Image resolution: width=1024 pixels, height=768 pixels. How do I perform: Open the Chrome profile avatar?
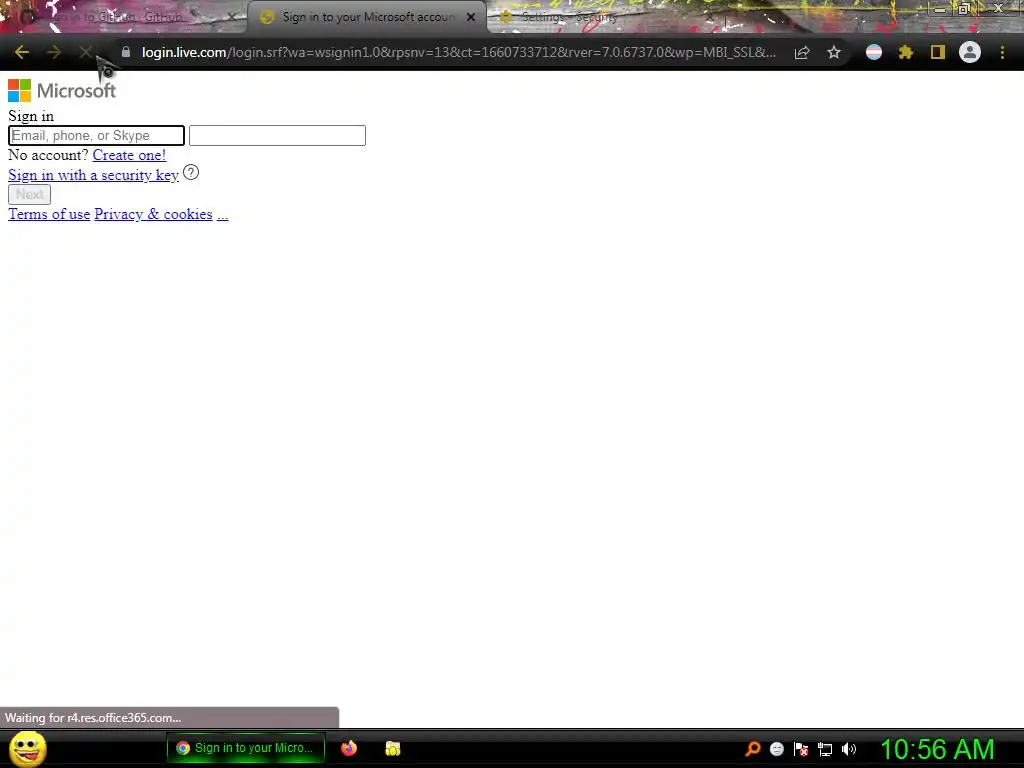(970, 52)
